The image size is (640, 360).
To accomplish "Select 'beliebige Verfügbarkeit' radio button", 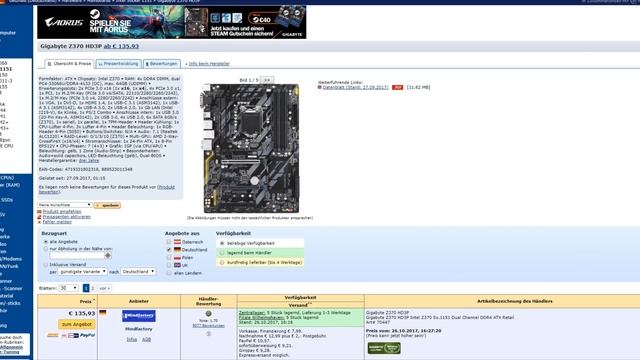I will [222, 243].
